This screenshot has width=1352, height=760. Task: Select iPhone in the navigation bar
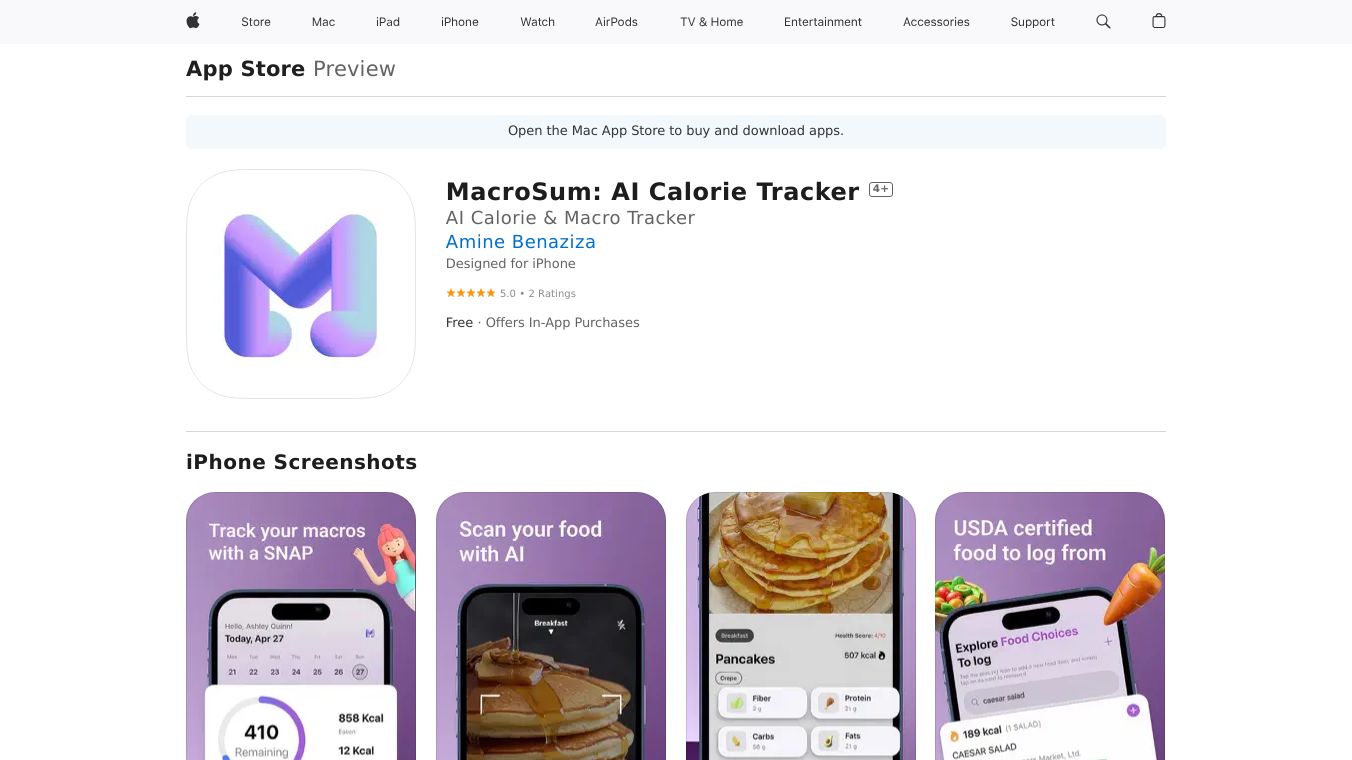tap(460, 22)
